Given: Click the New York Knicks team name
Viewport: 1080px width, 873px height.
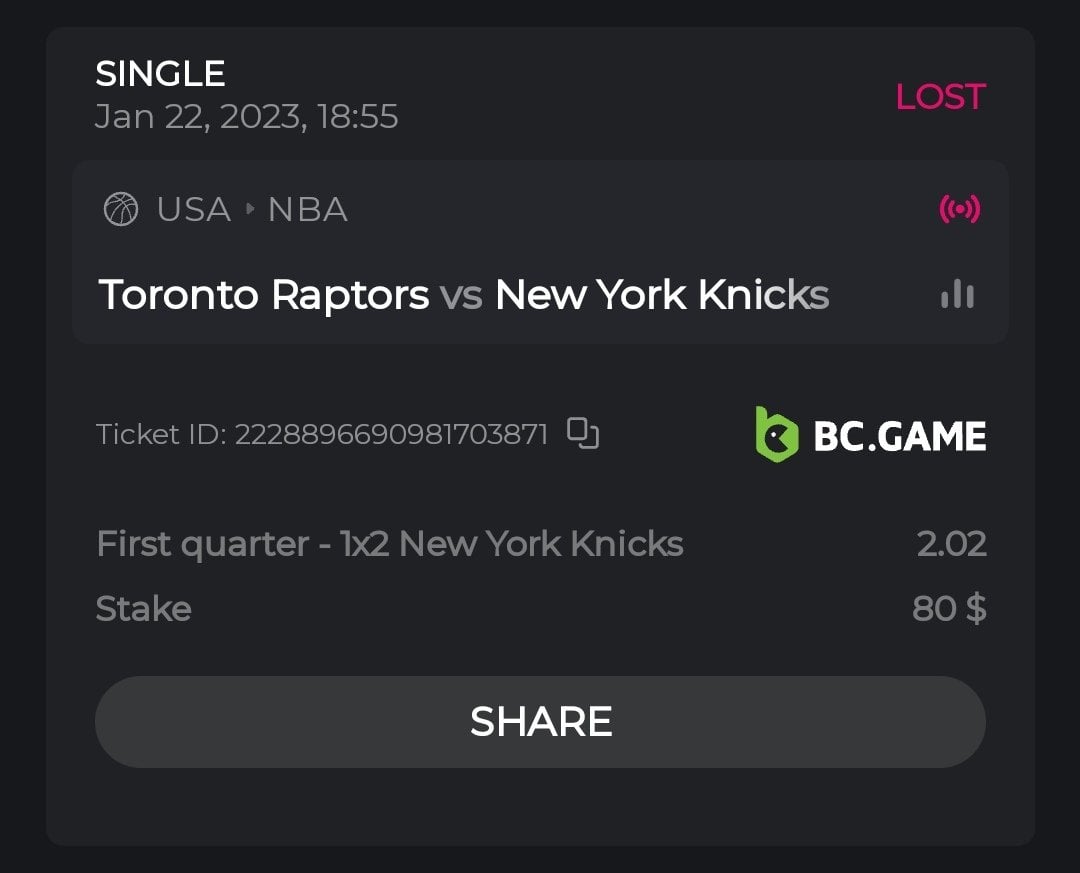Looking at the screenshot, I should (x=662, y=295).
